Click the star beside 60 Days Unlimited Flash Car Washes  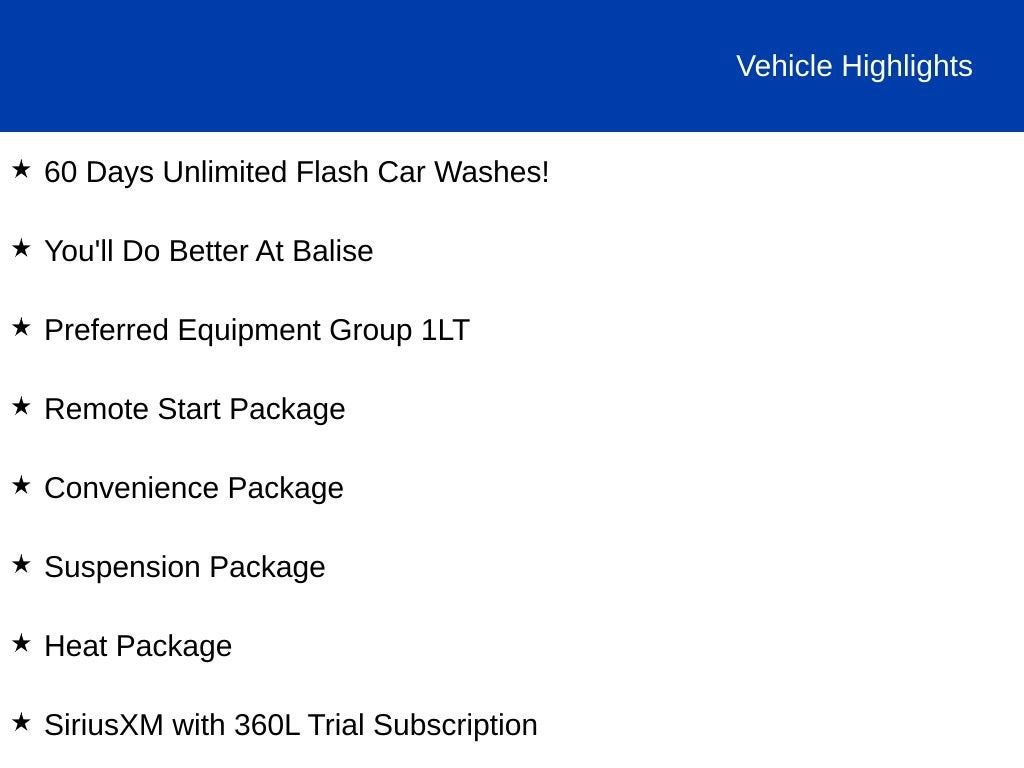pos(21,170)
